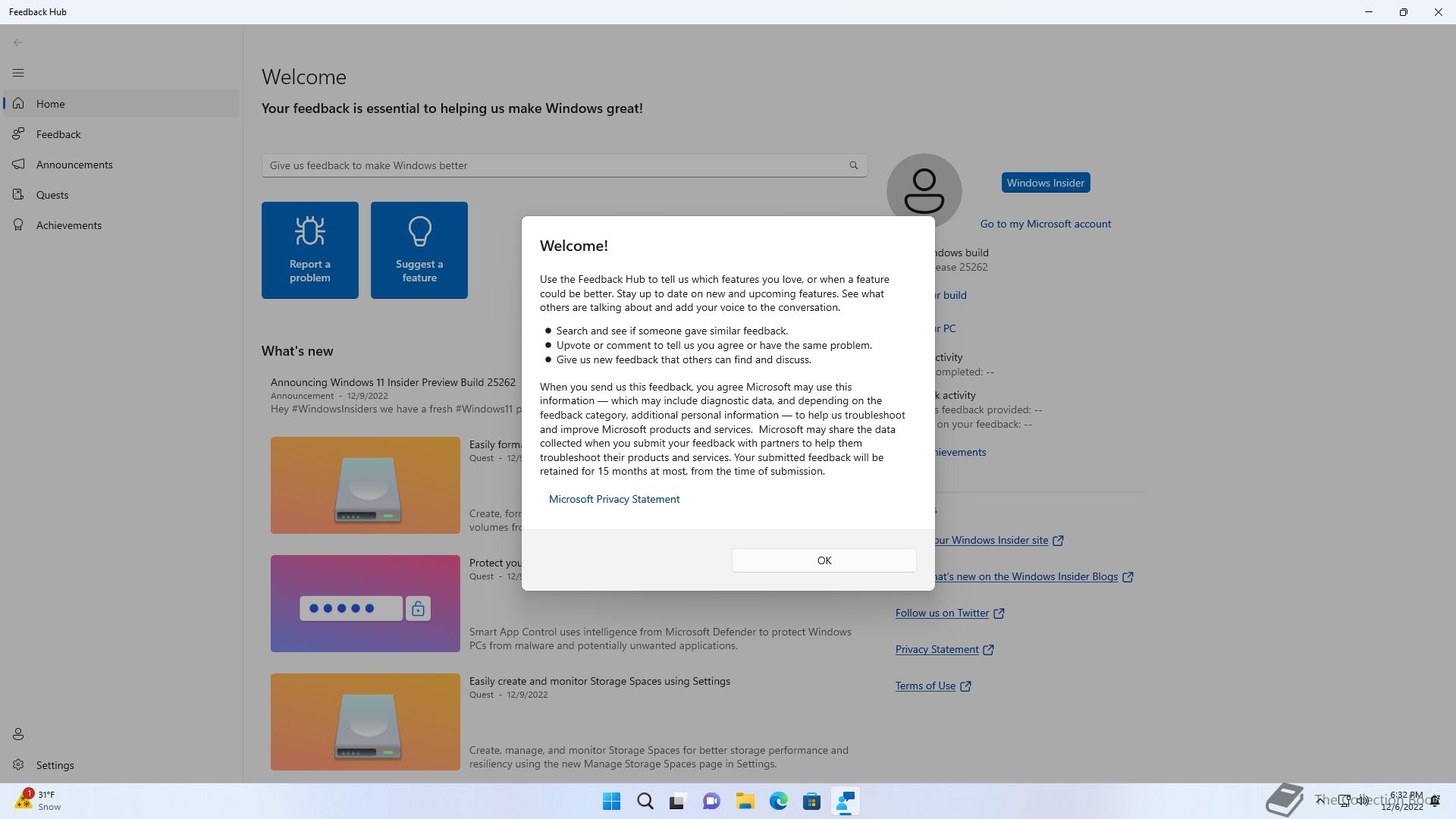Open the Announcements section
The image size is (1456, 819).
[121, 165]
